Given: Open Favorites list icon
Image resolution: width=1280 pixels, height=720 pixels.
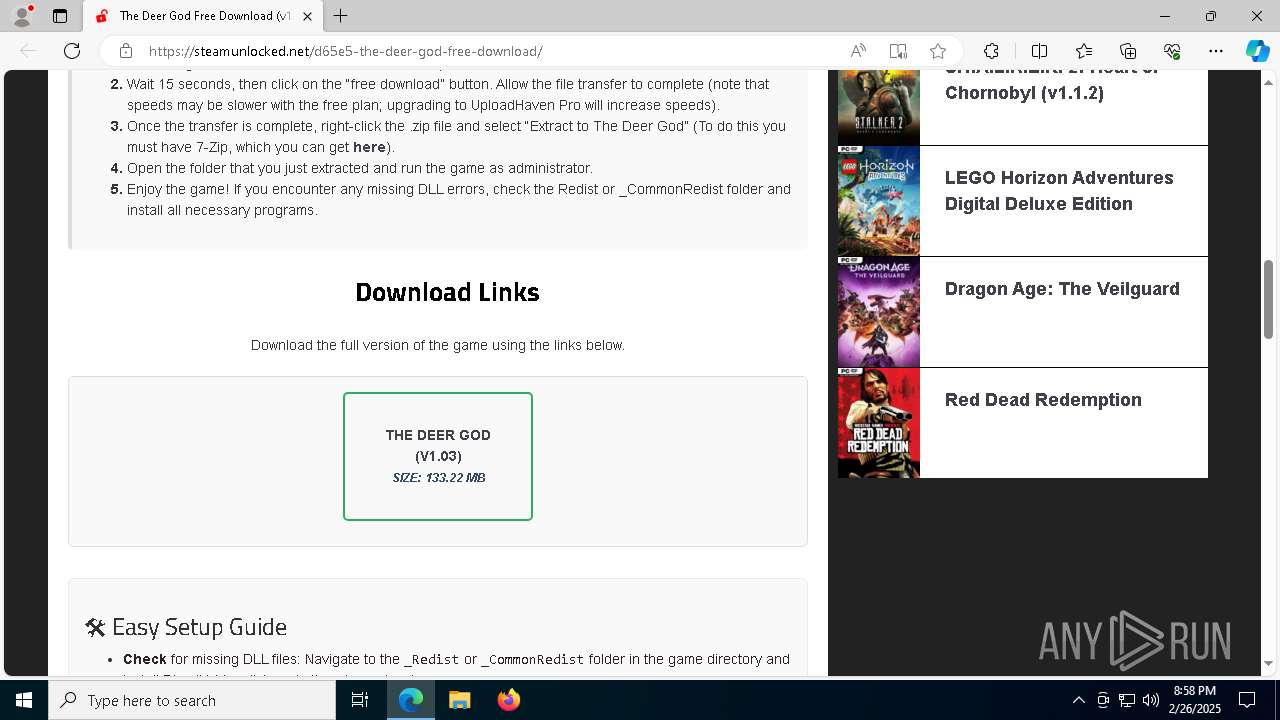Looking at the screenshot, I should (x=1084, y=51).
